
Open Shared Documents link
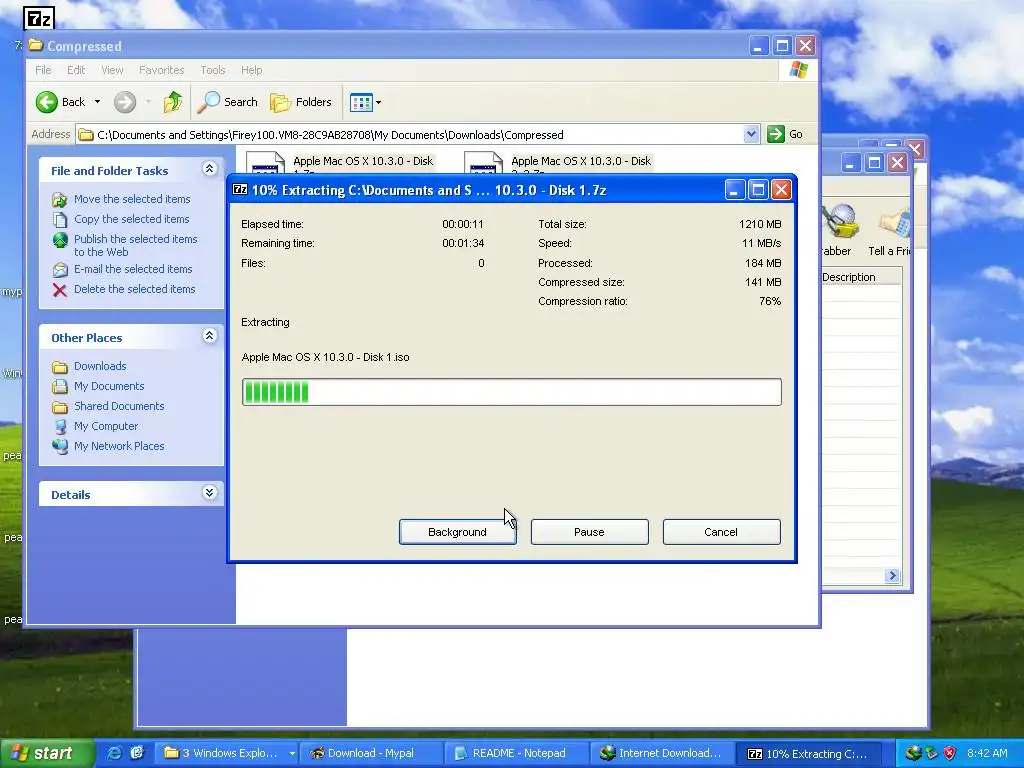click(x=119, y=406)
